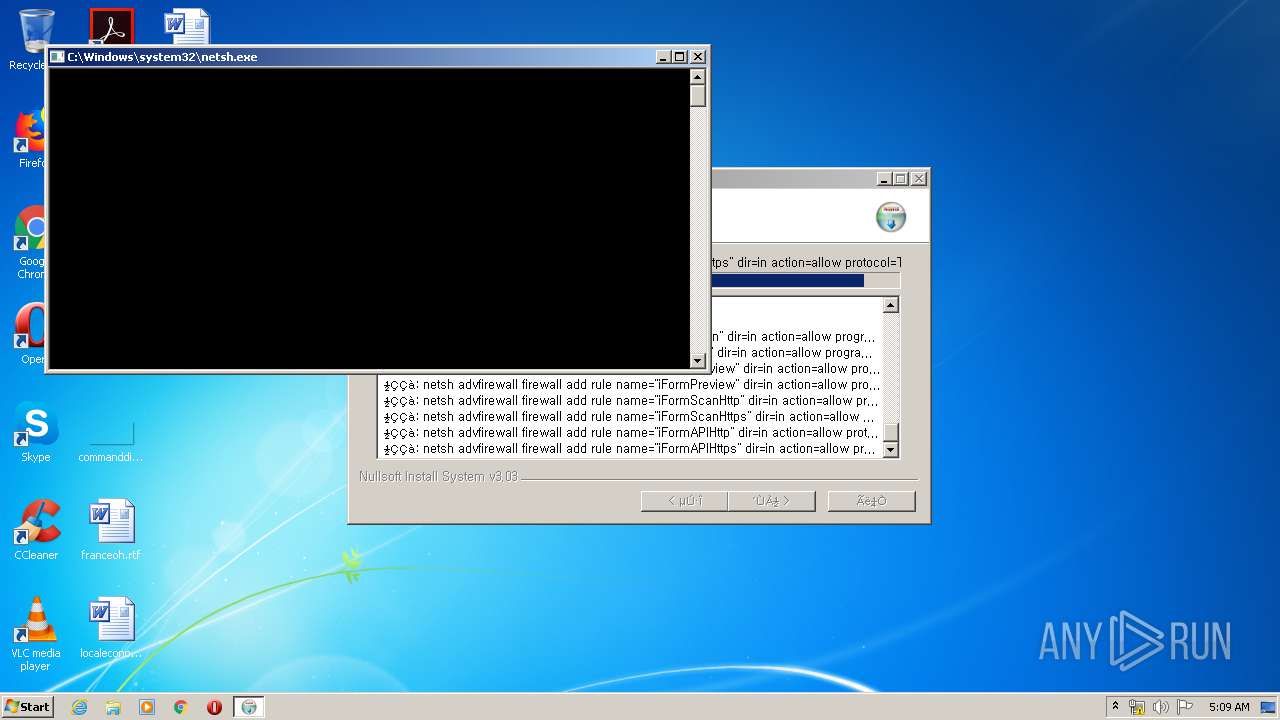Launch CCleaner from the desktop
Screen dimensions: 1280x720
point(36,531)
